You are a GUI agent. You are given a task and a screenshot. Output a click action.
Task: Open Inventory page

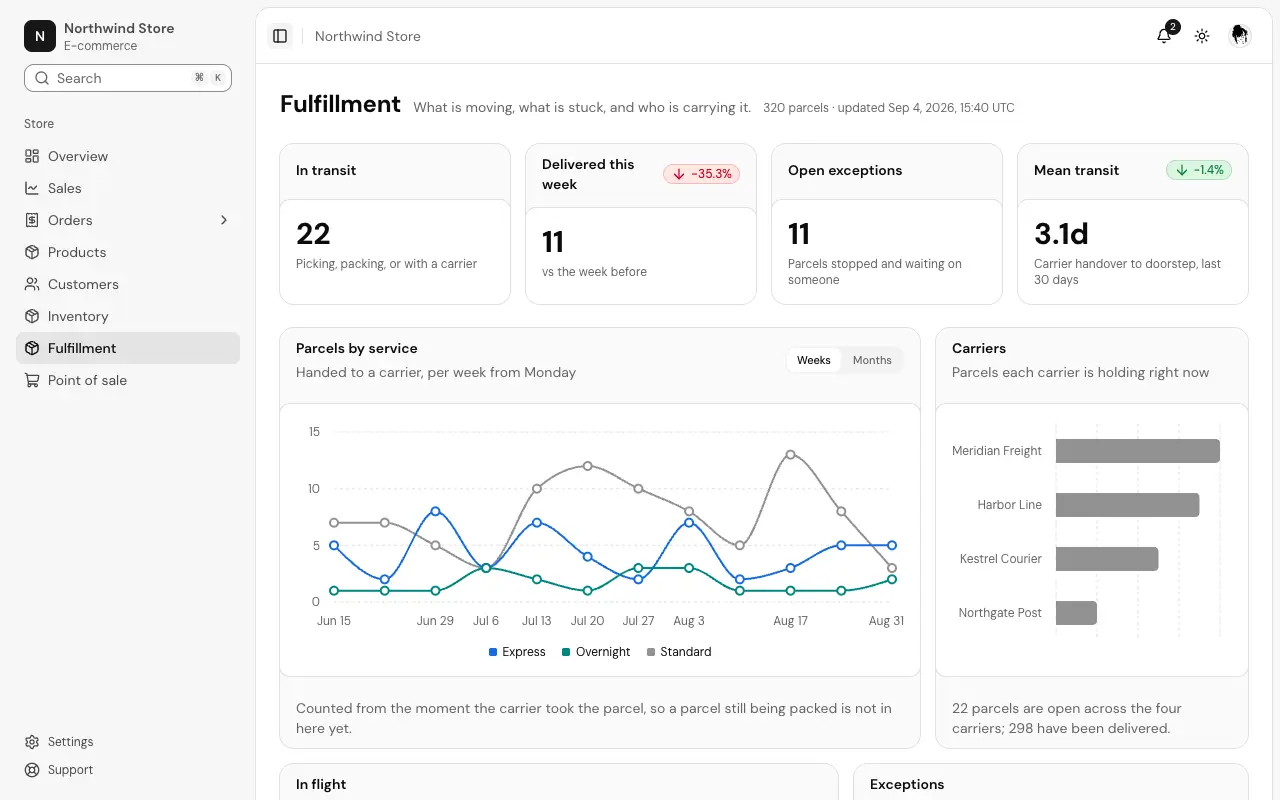(x=128, y=316)
